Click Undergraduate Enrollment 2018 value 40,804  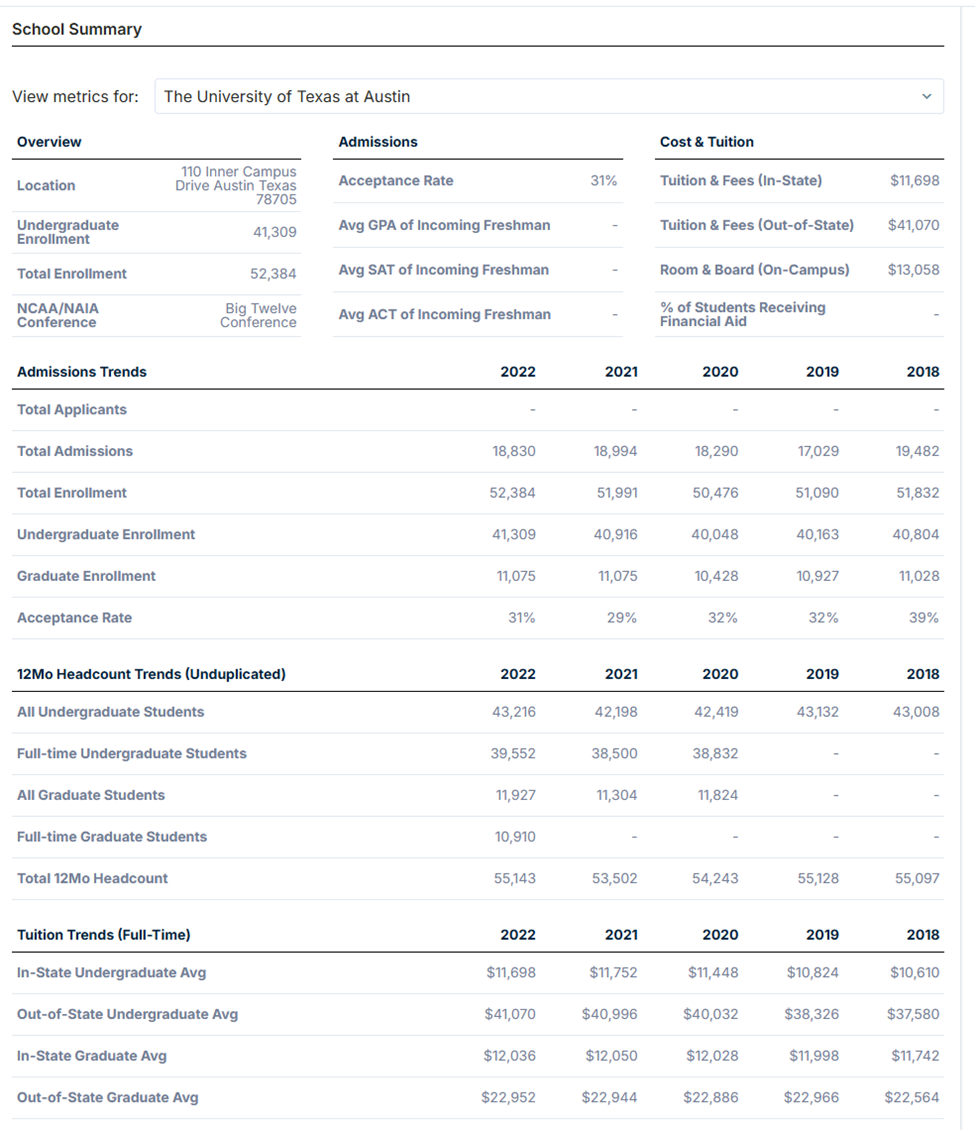tap(916, 535)
